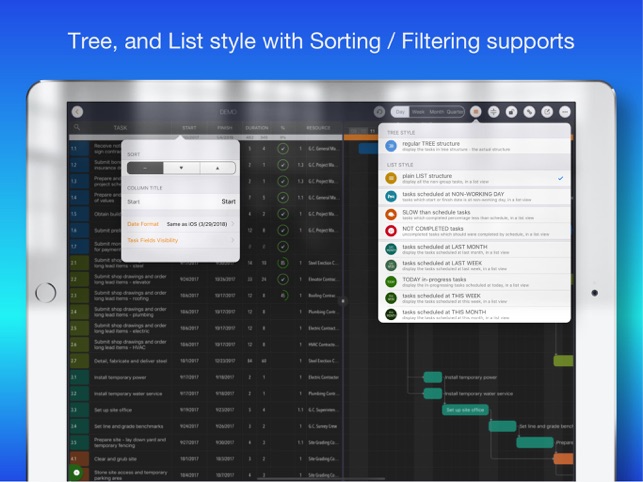Click progress circle for task 2.3
Screen dimensions: 643x482
283,295
